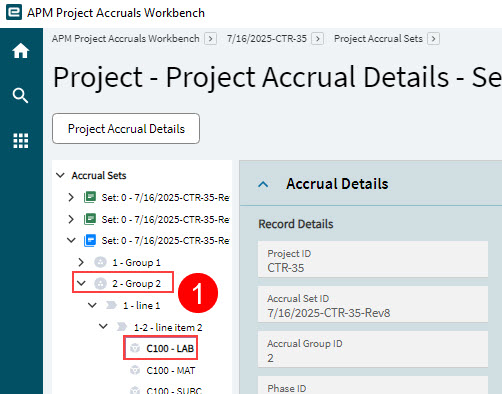502x394 pixels.
Task: Click the cube icon beside C100 - MAT
Action: pos(135,370)
